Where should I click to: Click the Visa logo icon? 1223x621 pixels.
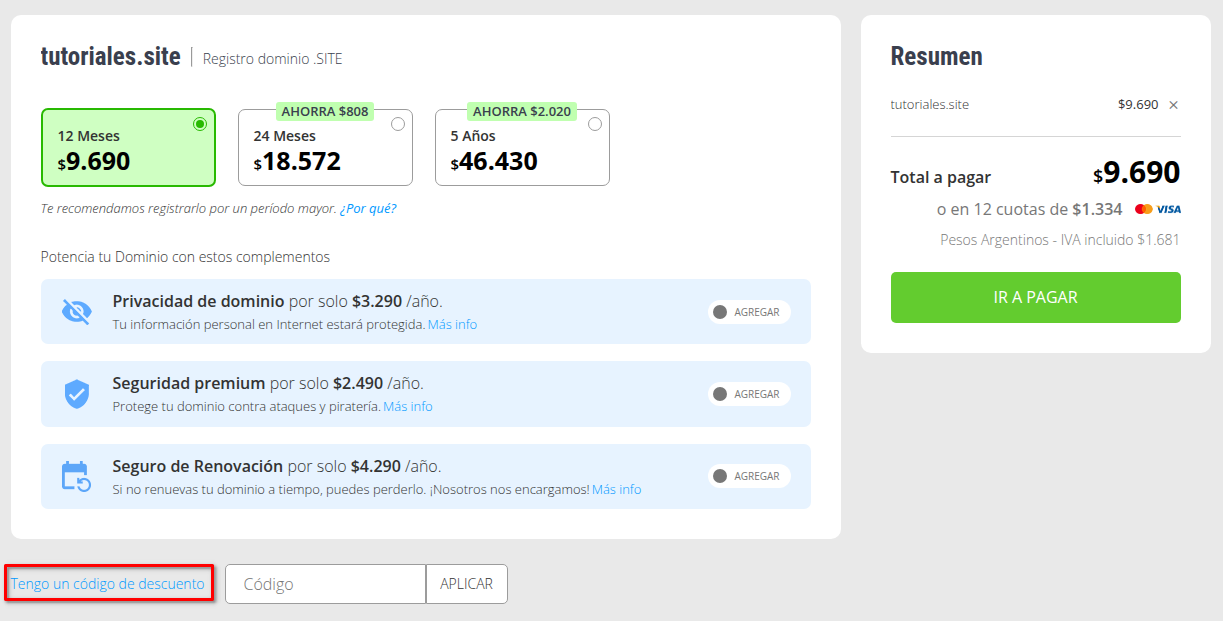point(1169,209)
